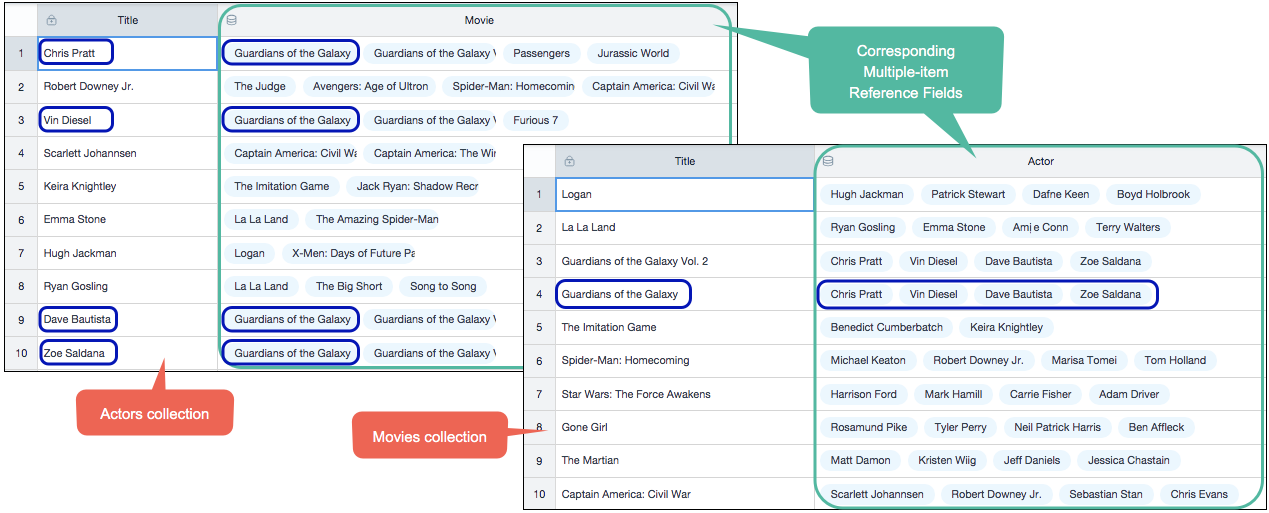Click Guardians of the Galaxy tag in Dave Bautista's row

tap(292, 319)
